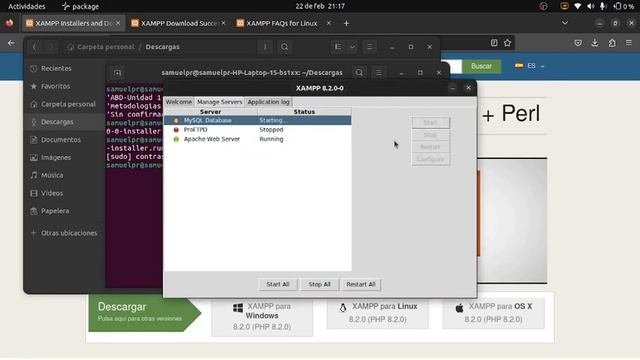Click Carpeta personal in the path bar
The image size is (640, 360).
[x=106, y=47]
